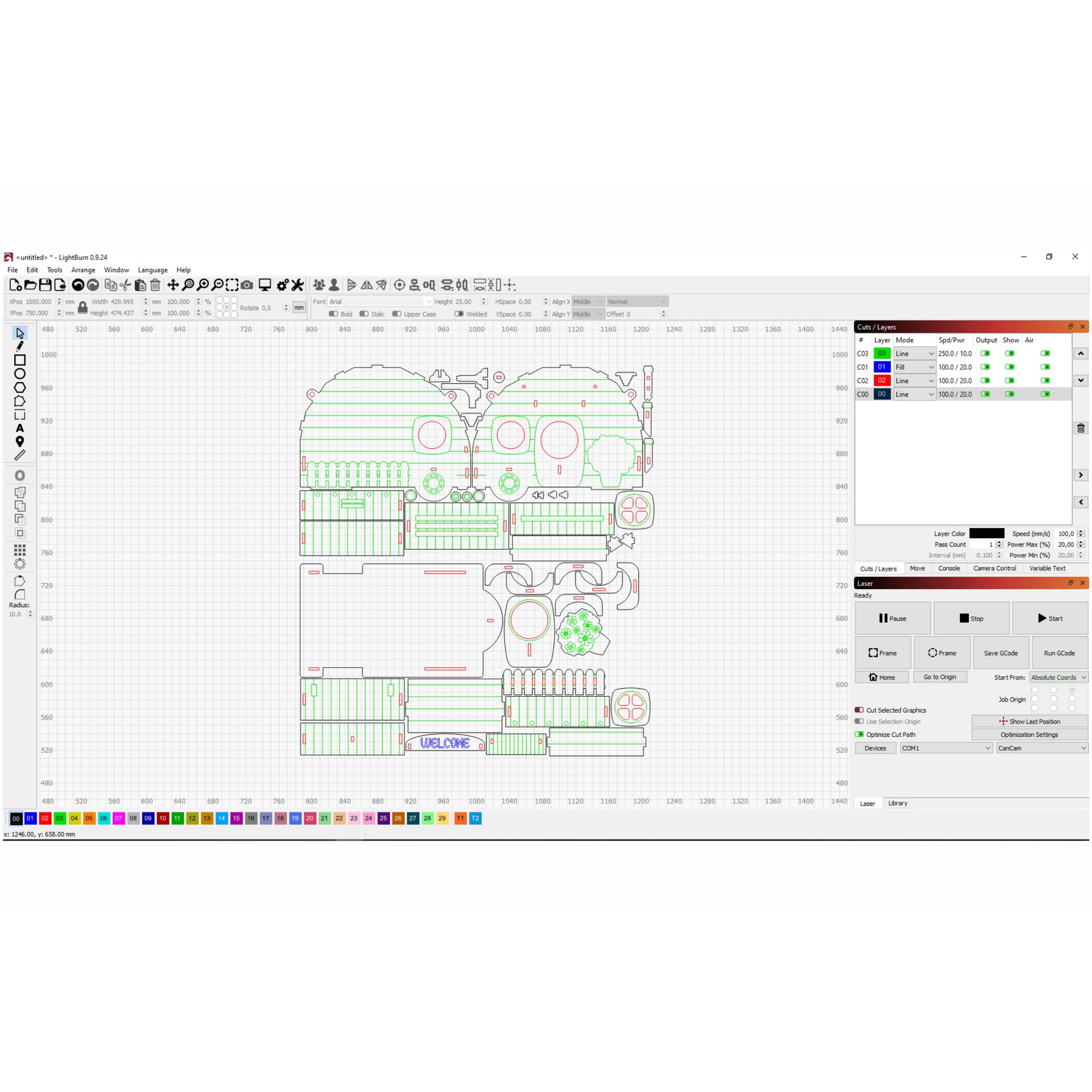Toggle Show for layer C02
This screenshot has height=1092, width=1092.
1010,380
